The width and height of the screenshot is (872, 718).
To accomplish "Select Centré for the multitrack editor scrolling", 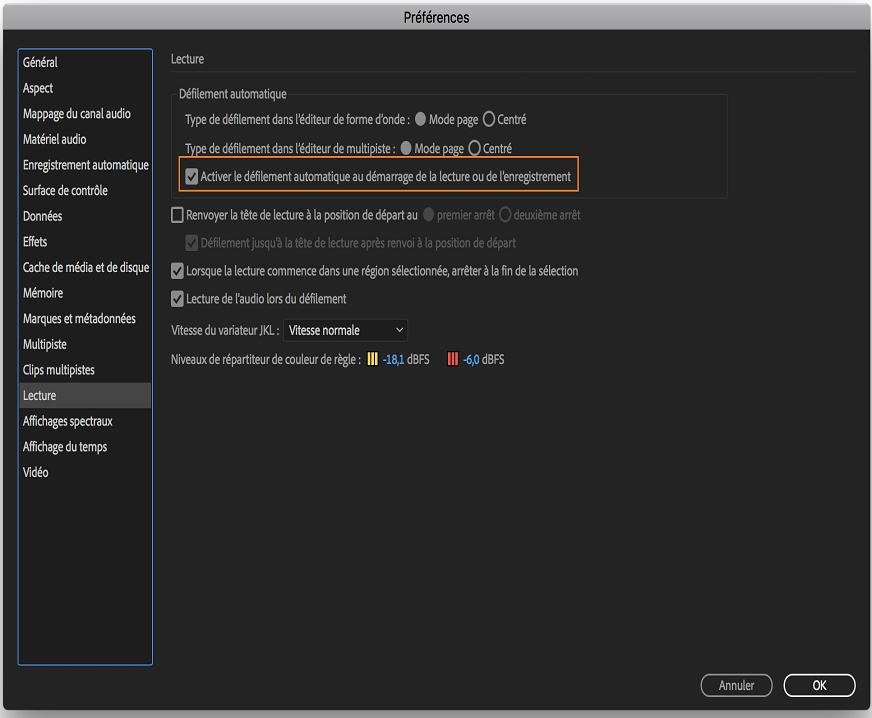I will click(475, 149).
